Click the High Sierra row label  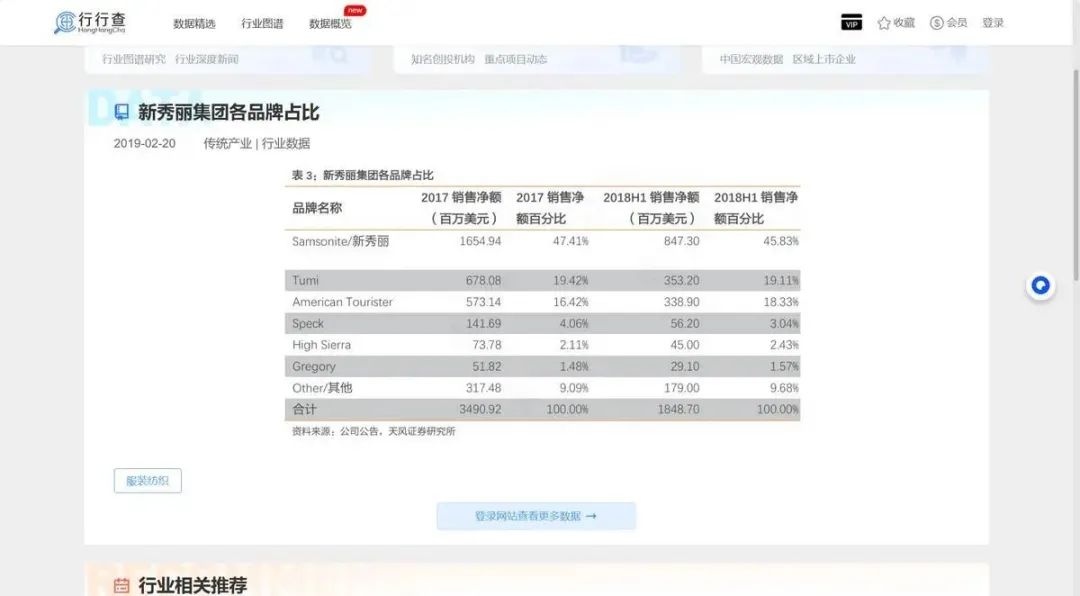pos(322,345)
